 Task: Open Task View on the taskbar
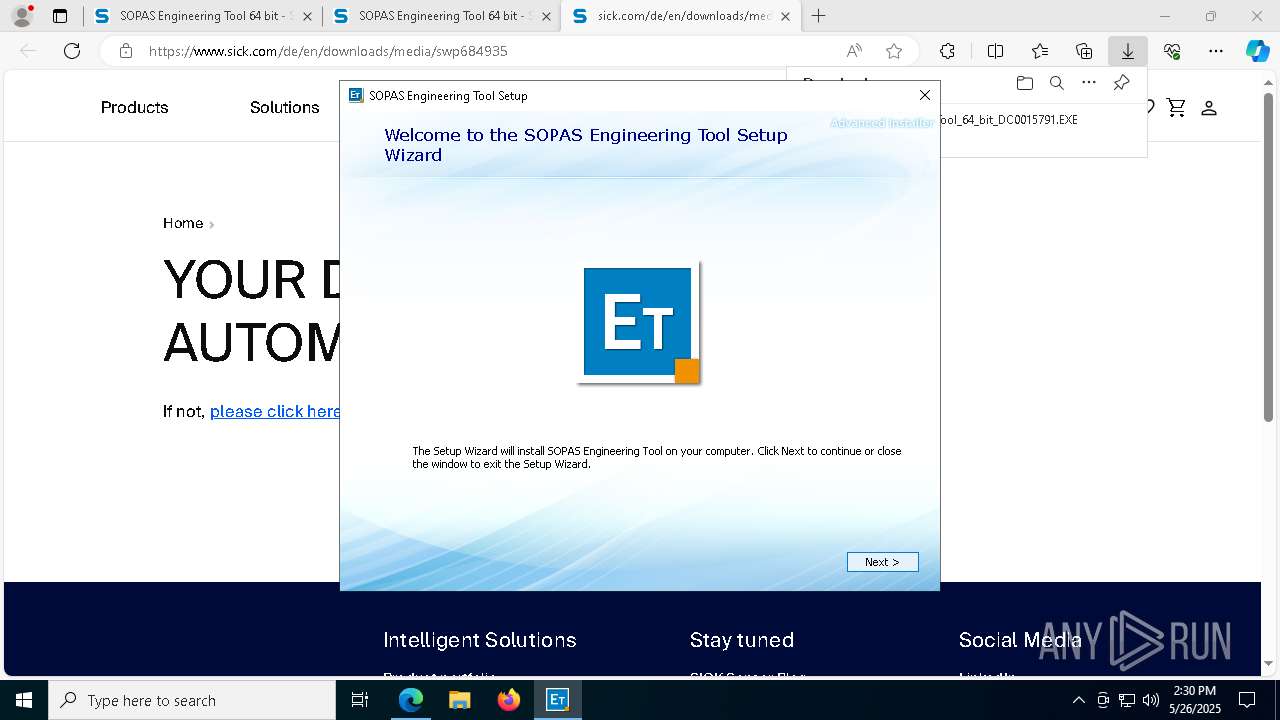point(360,700)
